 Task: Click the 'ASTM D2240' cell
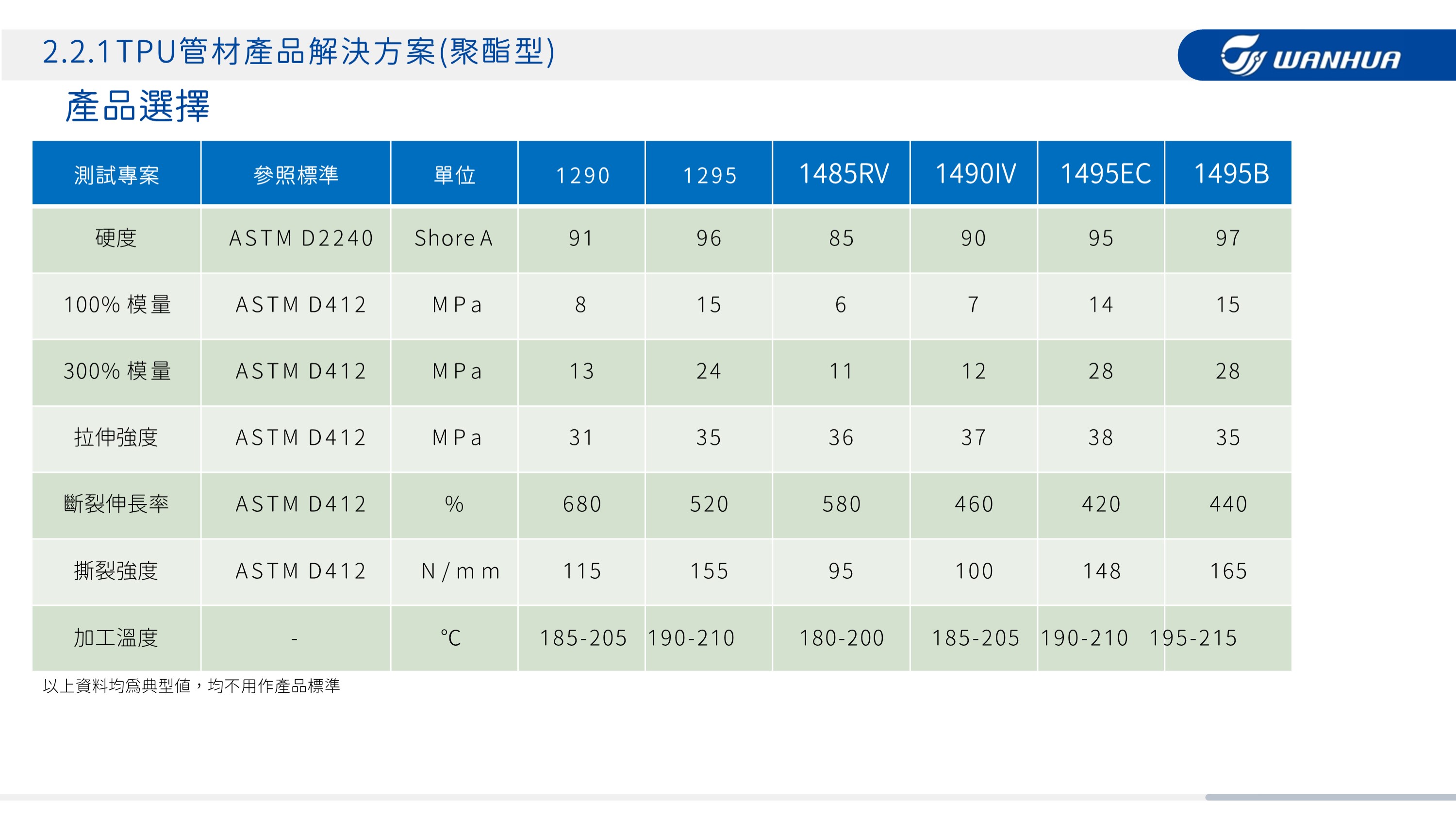point(301,238)
